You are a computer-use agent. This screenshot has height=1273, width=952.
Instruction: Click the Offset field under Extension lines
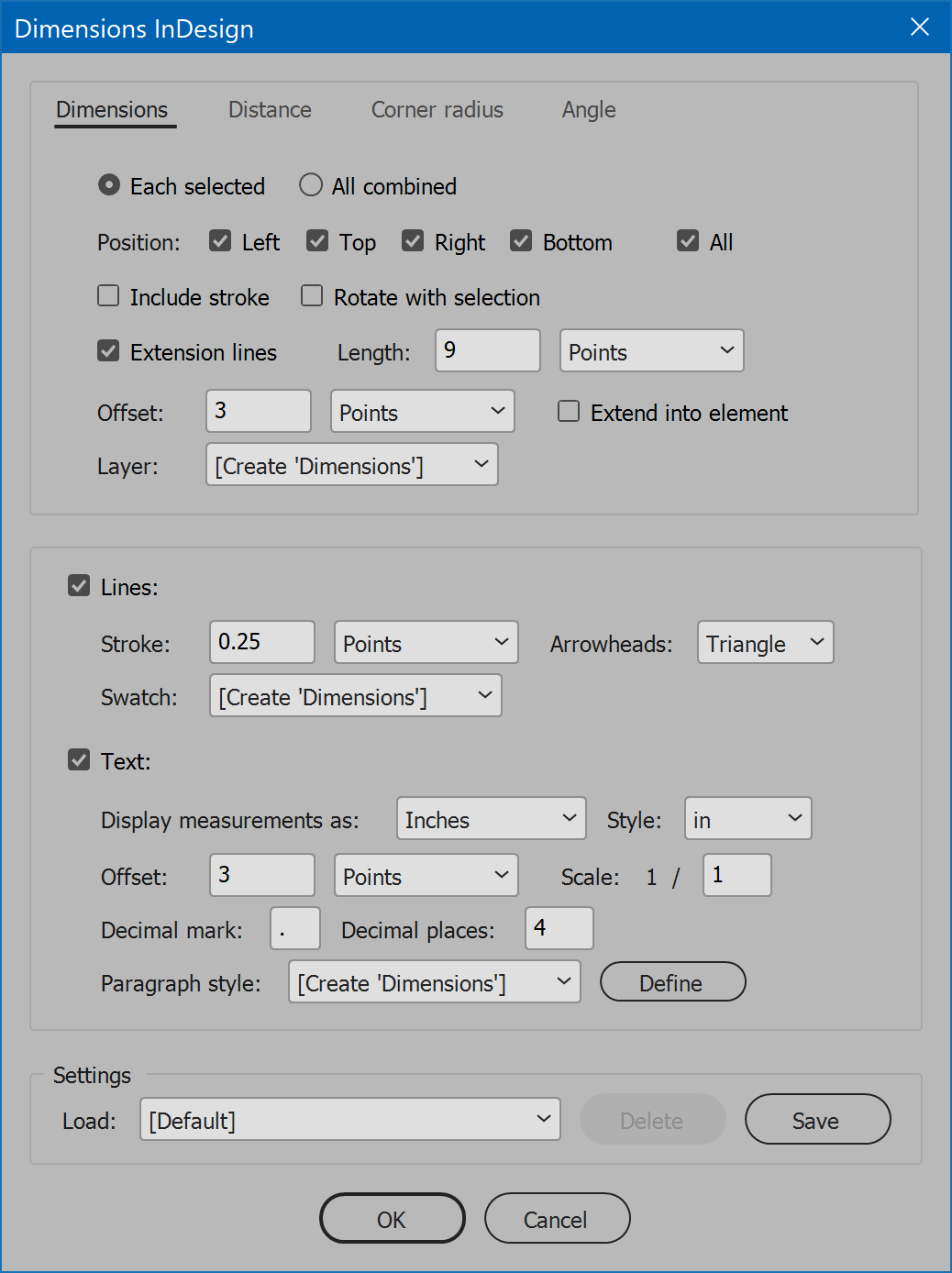[x=259, y=411]
